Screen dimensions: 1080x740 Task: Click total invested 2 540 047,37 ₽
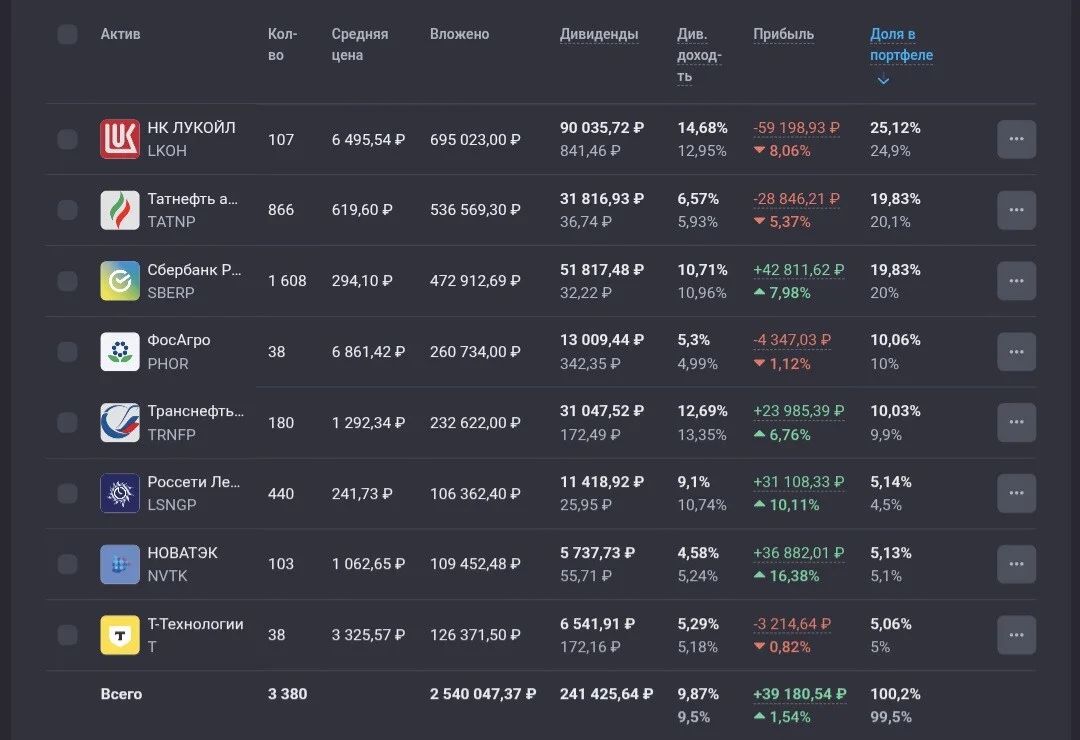point(483,695)
